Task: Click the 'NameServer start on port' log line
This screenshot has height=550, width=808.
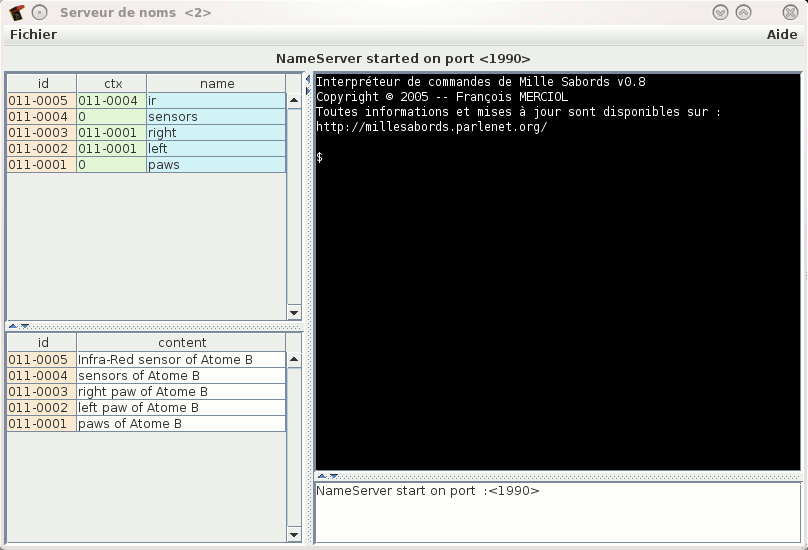Action: (428, 491)
